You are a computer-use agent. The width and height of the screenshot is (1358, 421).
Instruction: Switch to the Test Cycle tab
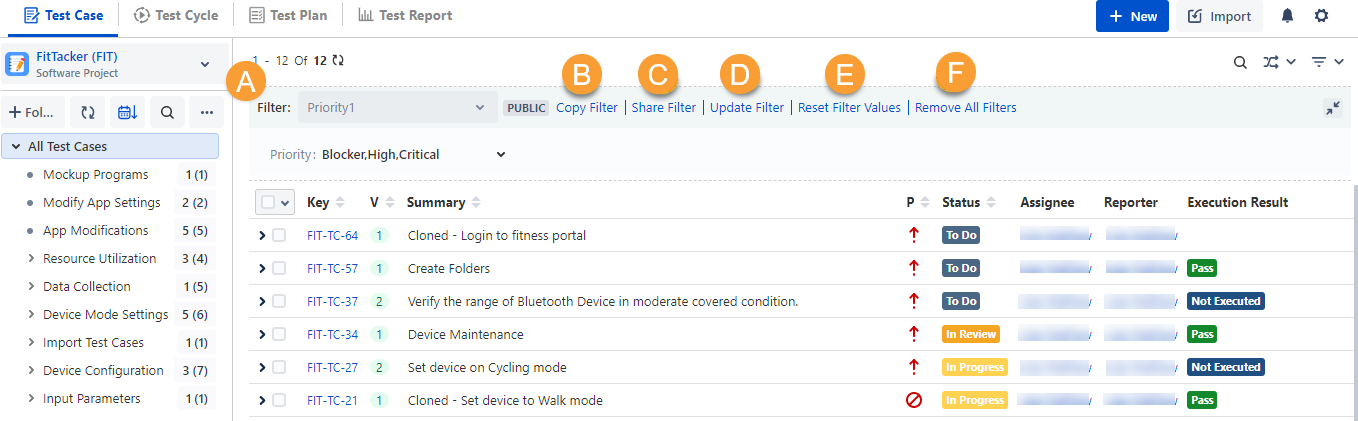coord(175,15)
